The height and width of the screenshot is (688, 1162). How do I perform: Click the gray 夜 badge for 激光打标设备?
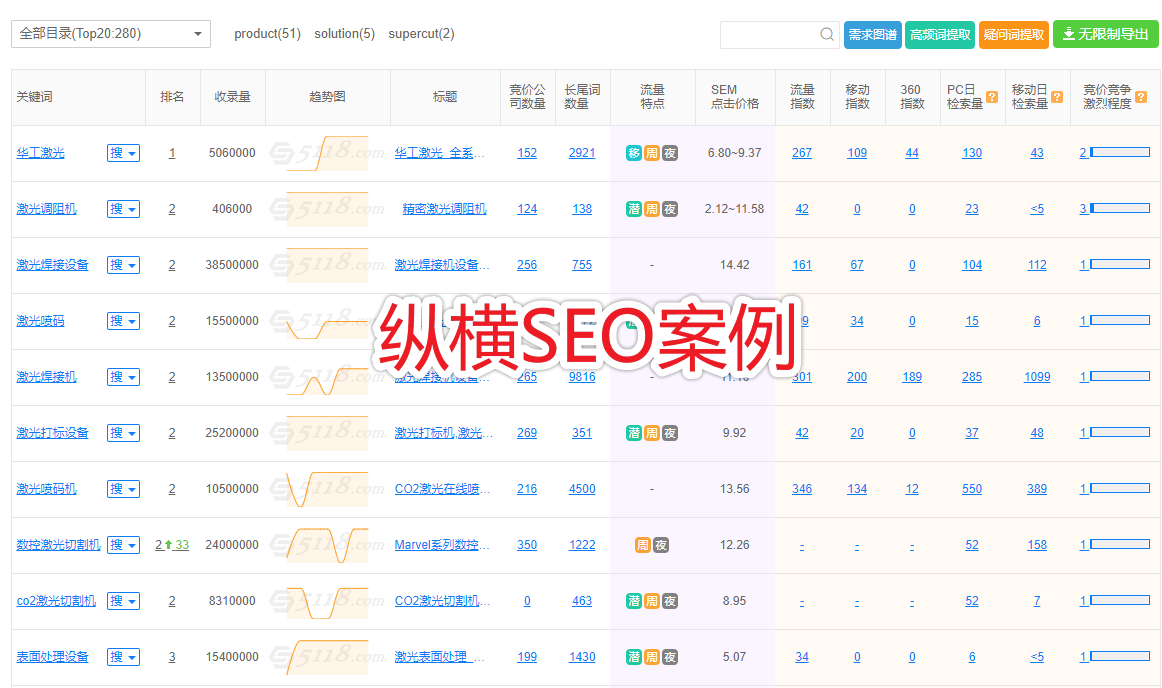(669, 432)
